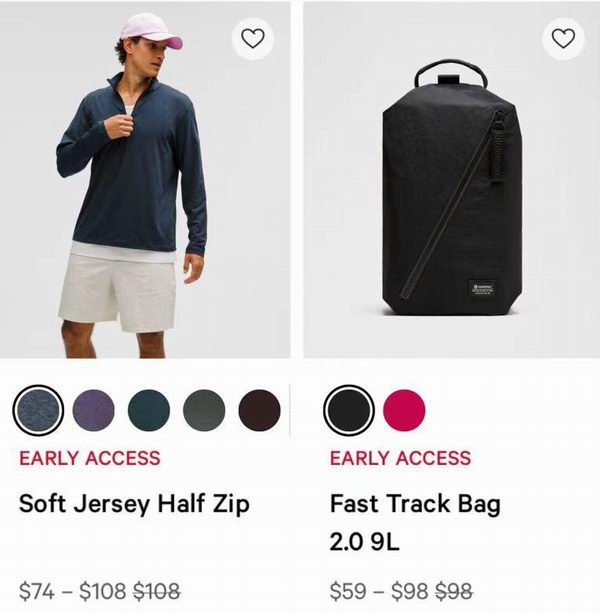Choose the purple half zip color swatch
The height and width of the screenshot is (614, 600).
(94, 409)
